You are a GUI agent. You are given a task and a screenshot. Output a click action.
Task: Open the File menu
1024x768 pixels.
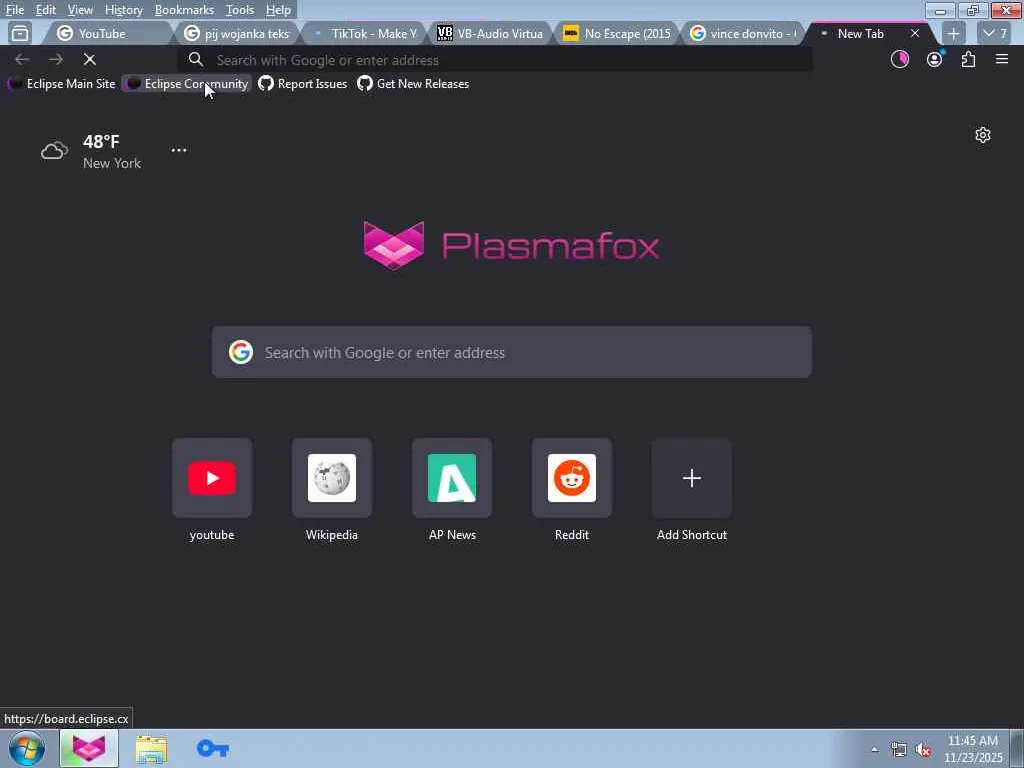tap(14, 10)
